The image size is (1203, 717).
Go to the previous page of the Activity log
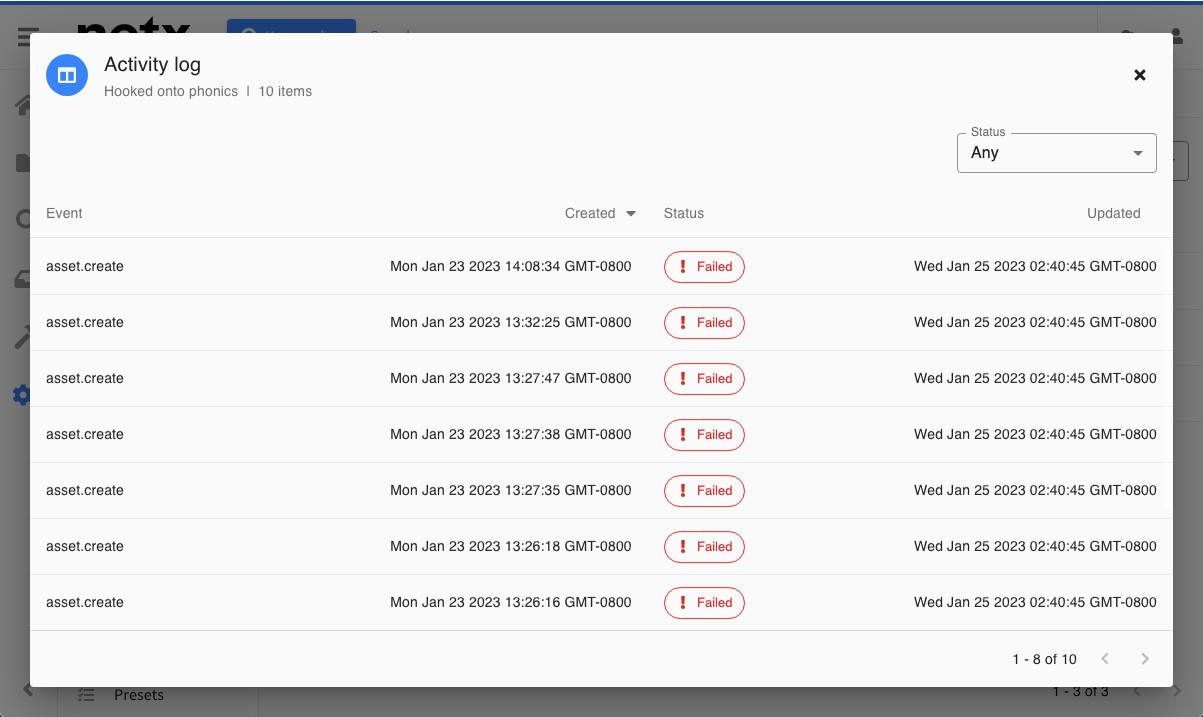click(x=1105, y=659)
